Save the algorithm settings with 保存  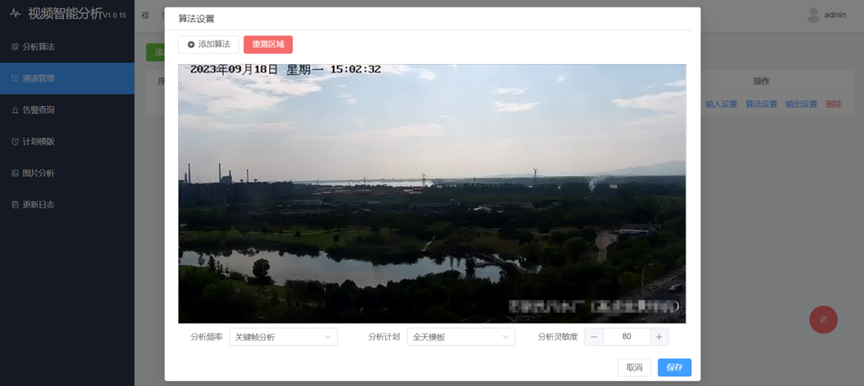674,367
